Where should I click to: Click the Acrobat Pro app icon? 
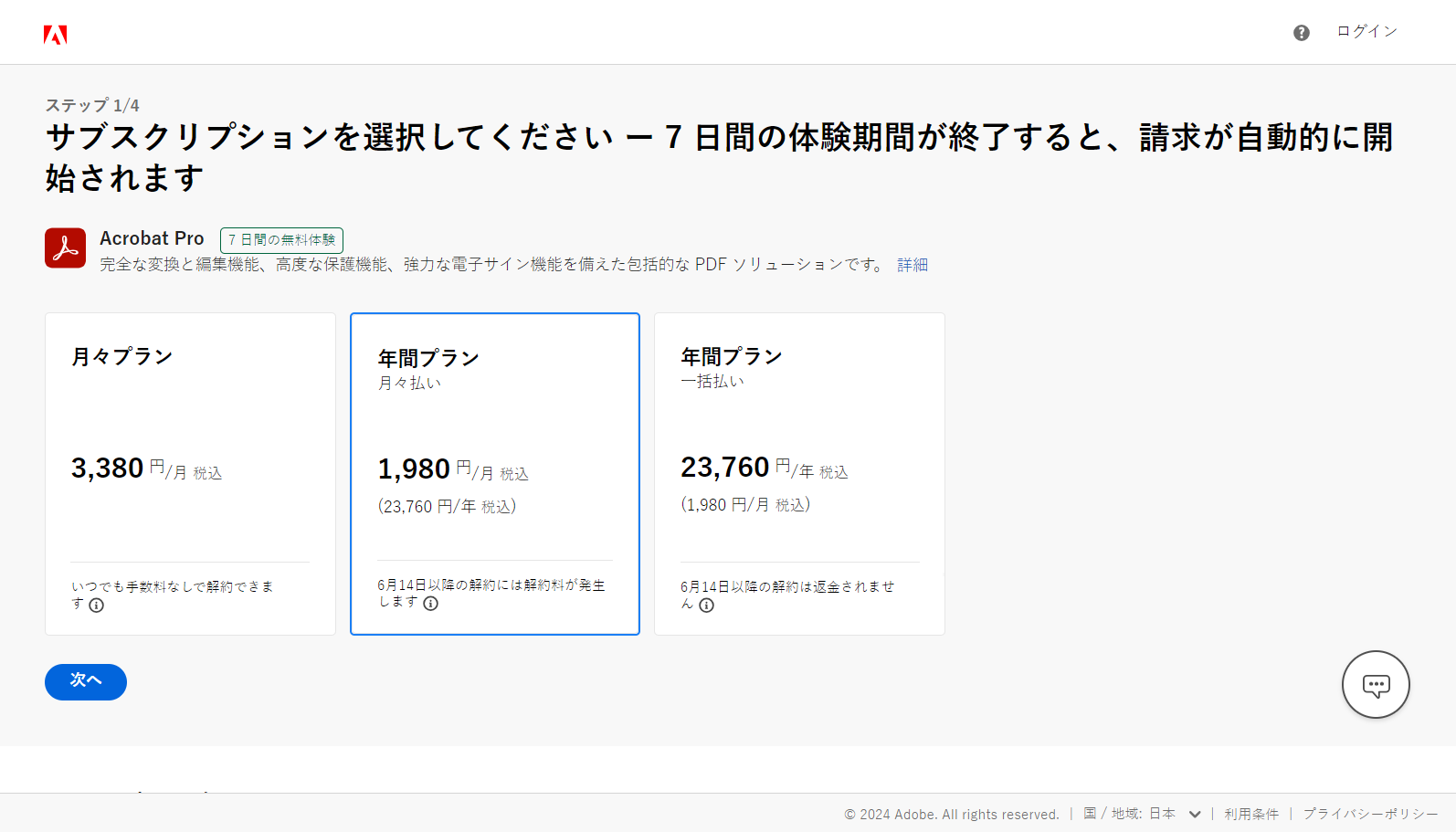point(65,247)
